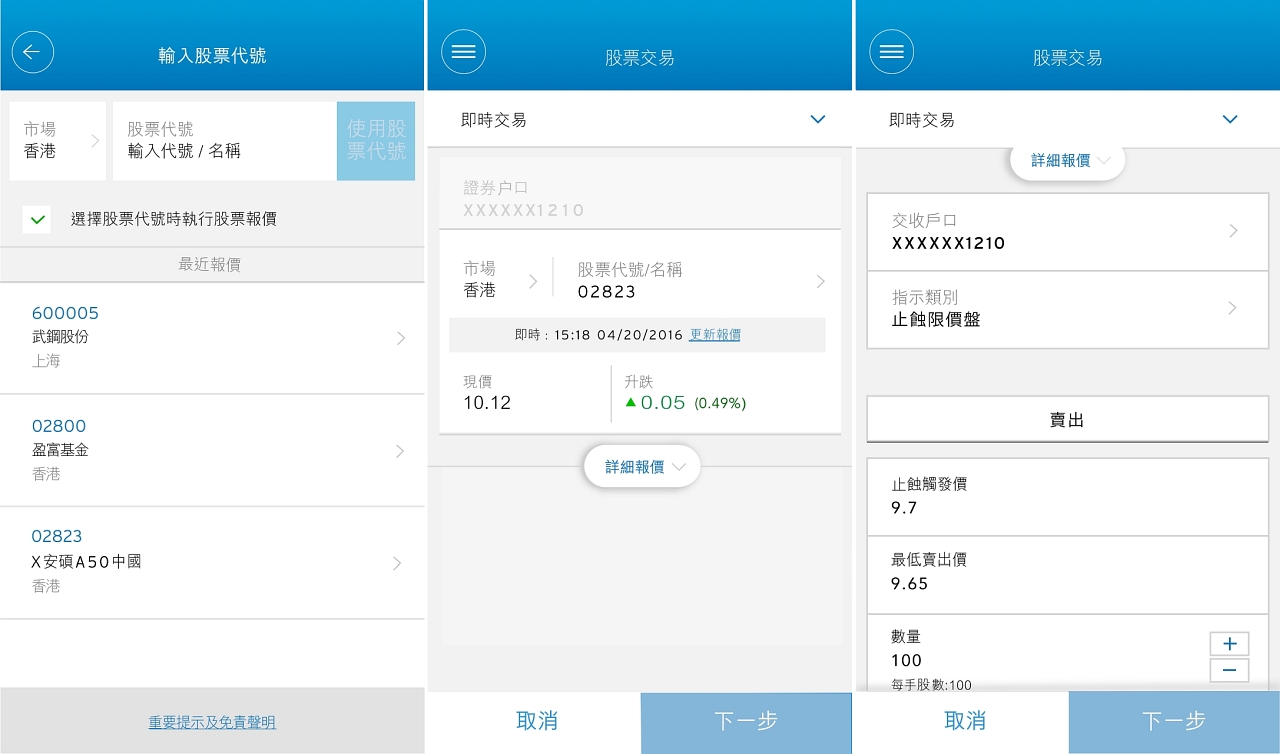Expand the 詳細報價 pill below the 10.12 price
Image resolution: width=1280 pixels, height=754 pixels.
[x=641, y=467]
